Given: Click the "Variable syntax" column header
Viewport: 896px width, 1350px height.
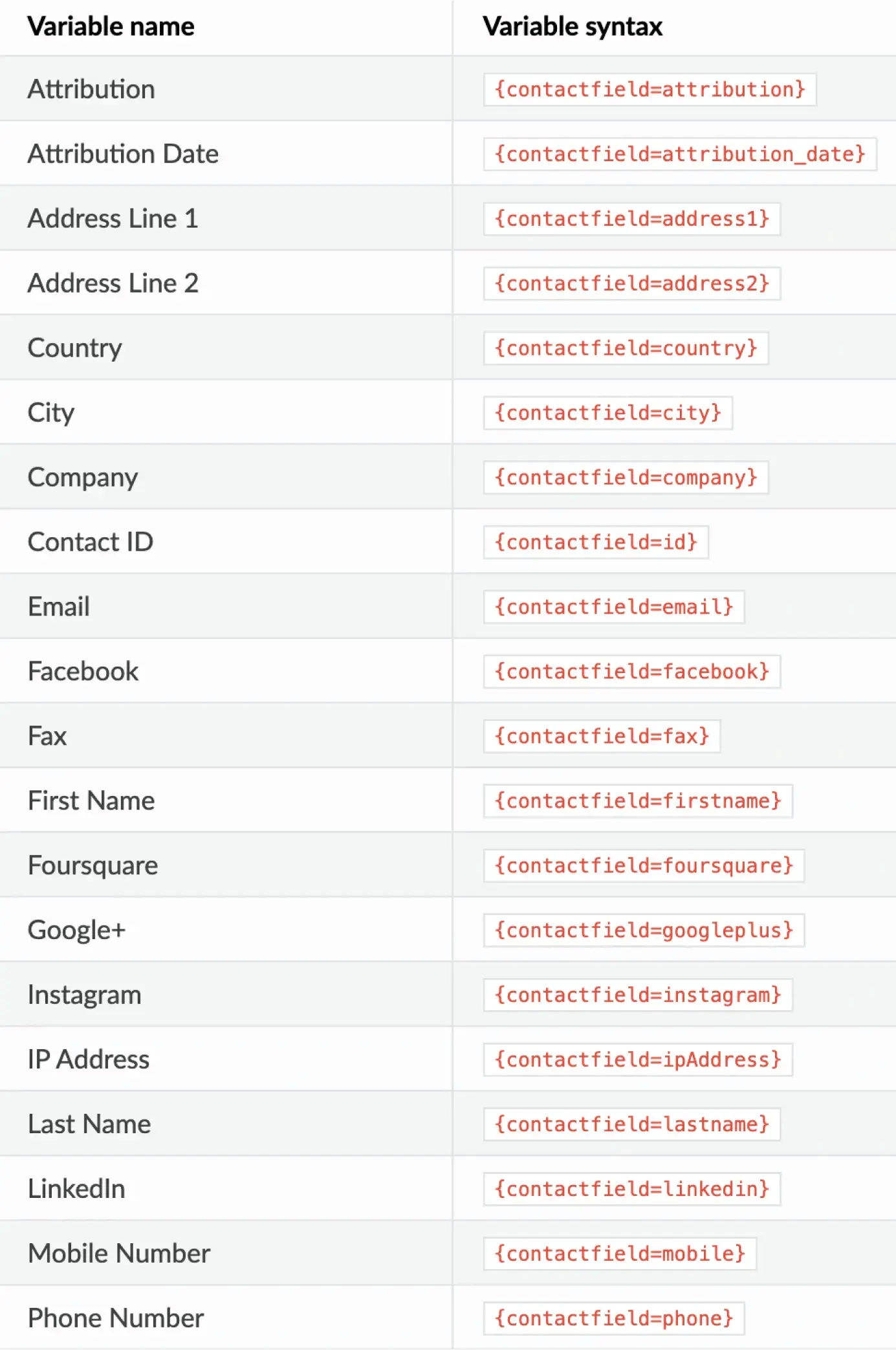Looking at the screenshot, I should [x=573, y=27].
